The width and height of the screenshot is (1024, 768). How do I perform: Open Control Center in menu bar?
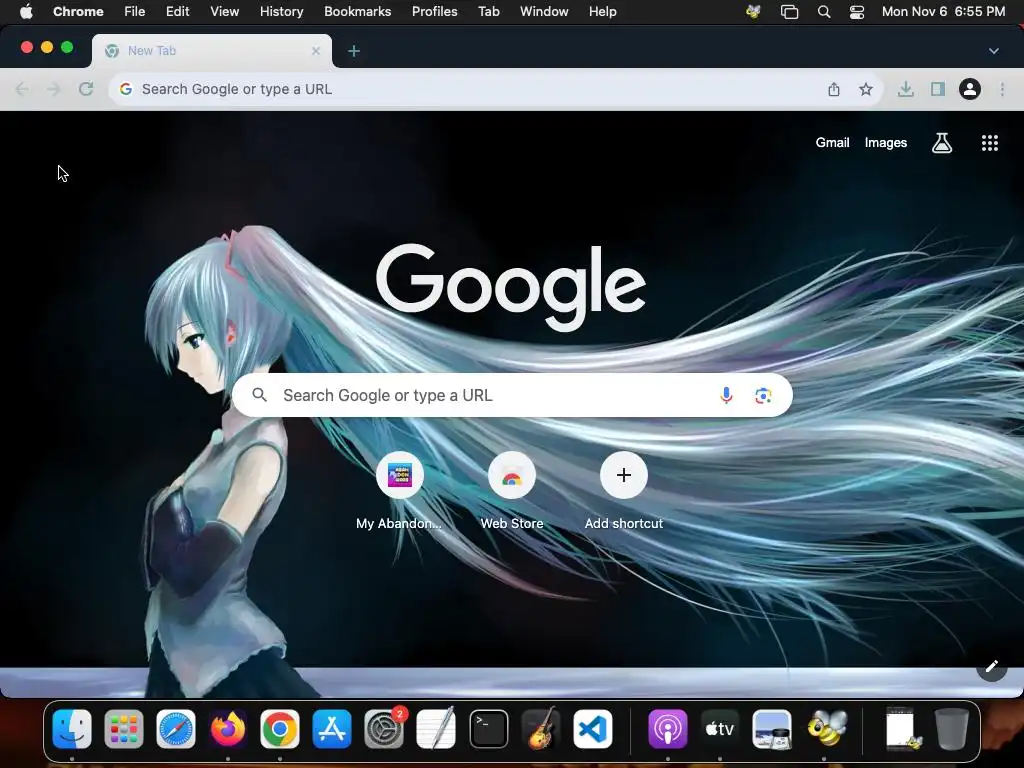click(x=857, y=12)
